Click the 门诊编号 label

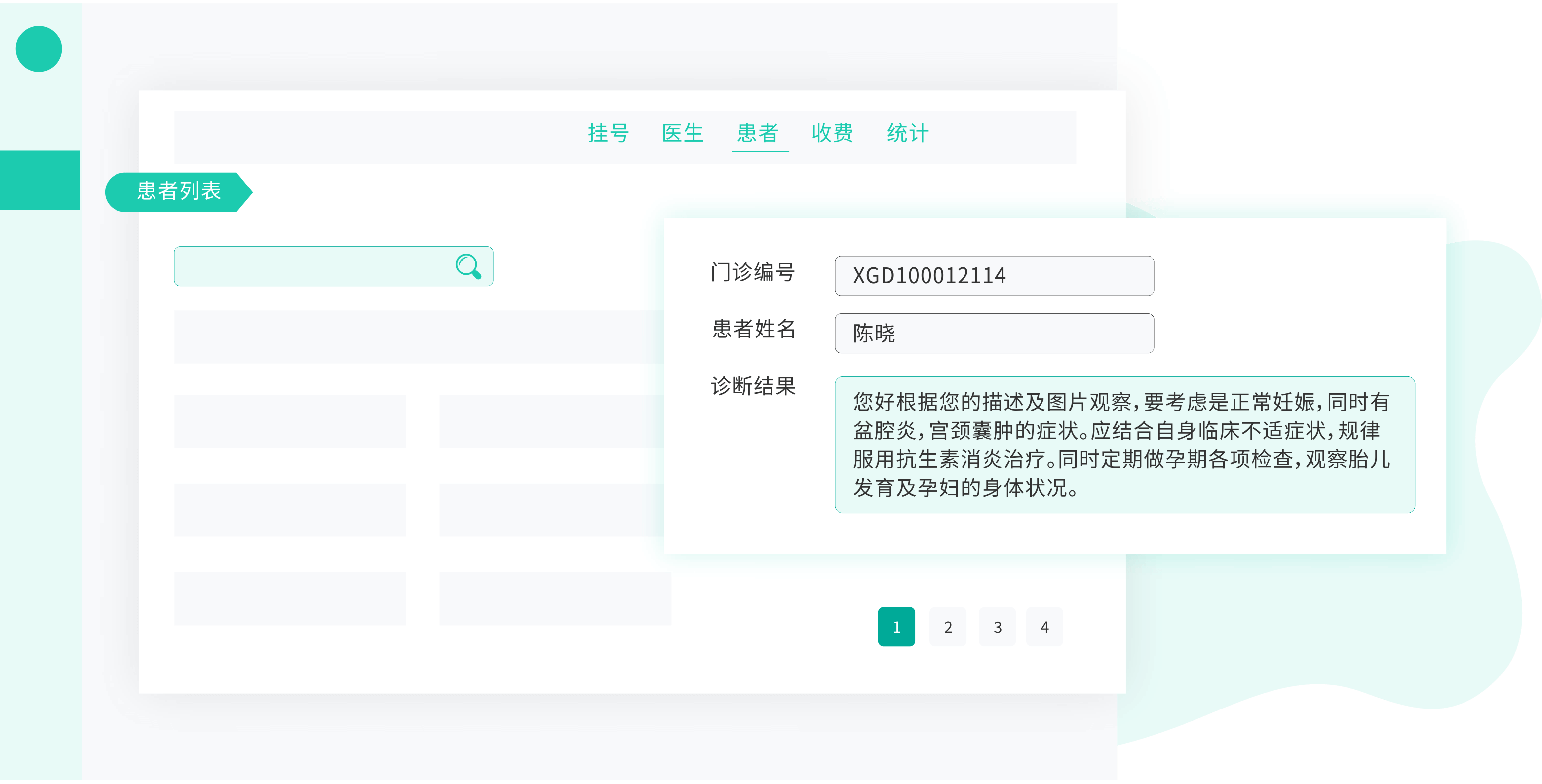[753, 272]
